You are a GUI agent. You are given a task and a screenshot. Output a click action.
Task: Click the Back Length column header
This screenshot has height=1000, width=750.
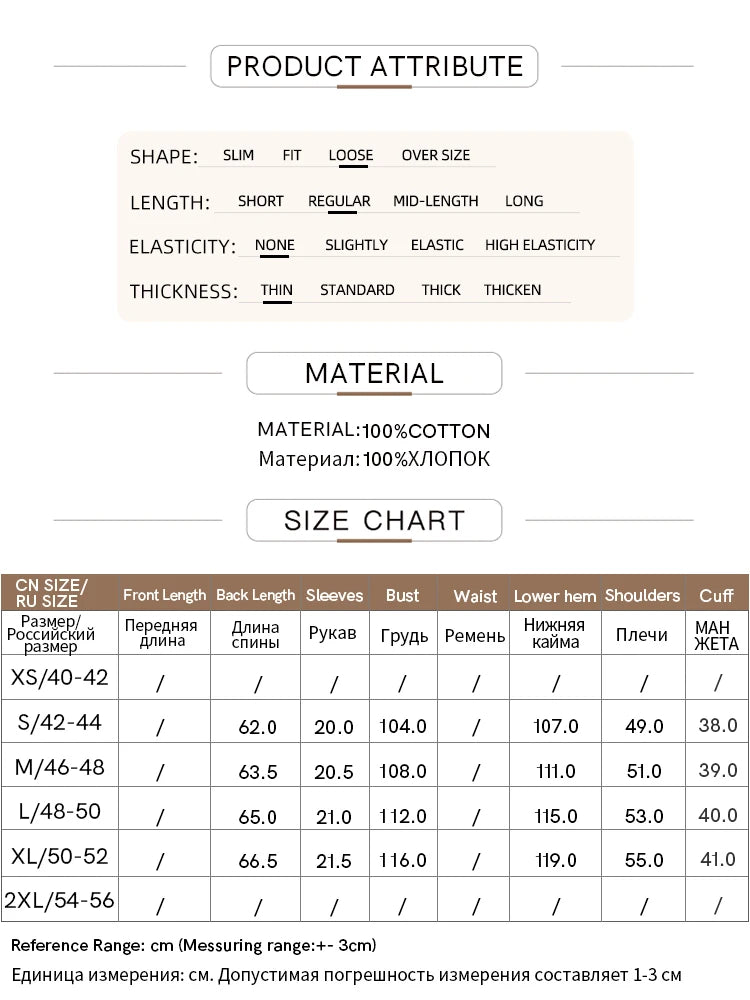tap(255, 595)
